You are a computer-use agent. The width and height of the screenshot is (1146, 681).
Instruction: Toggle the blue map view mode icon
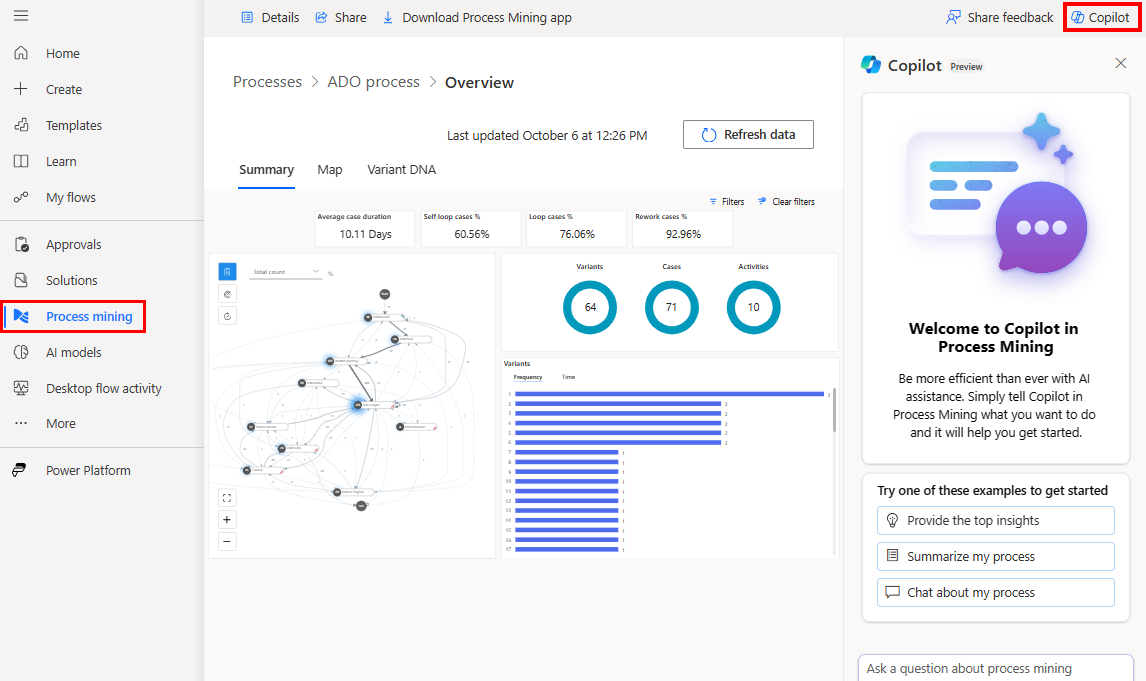[x=227, y=271]
